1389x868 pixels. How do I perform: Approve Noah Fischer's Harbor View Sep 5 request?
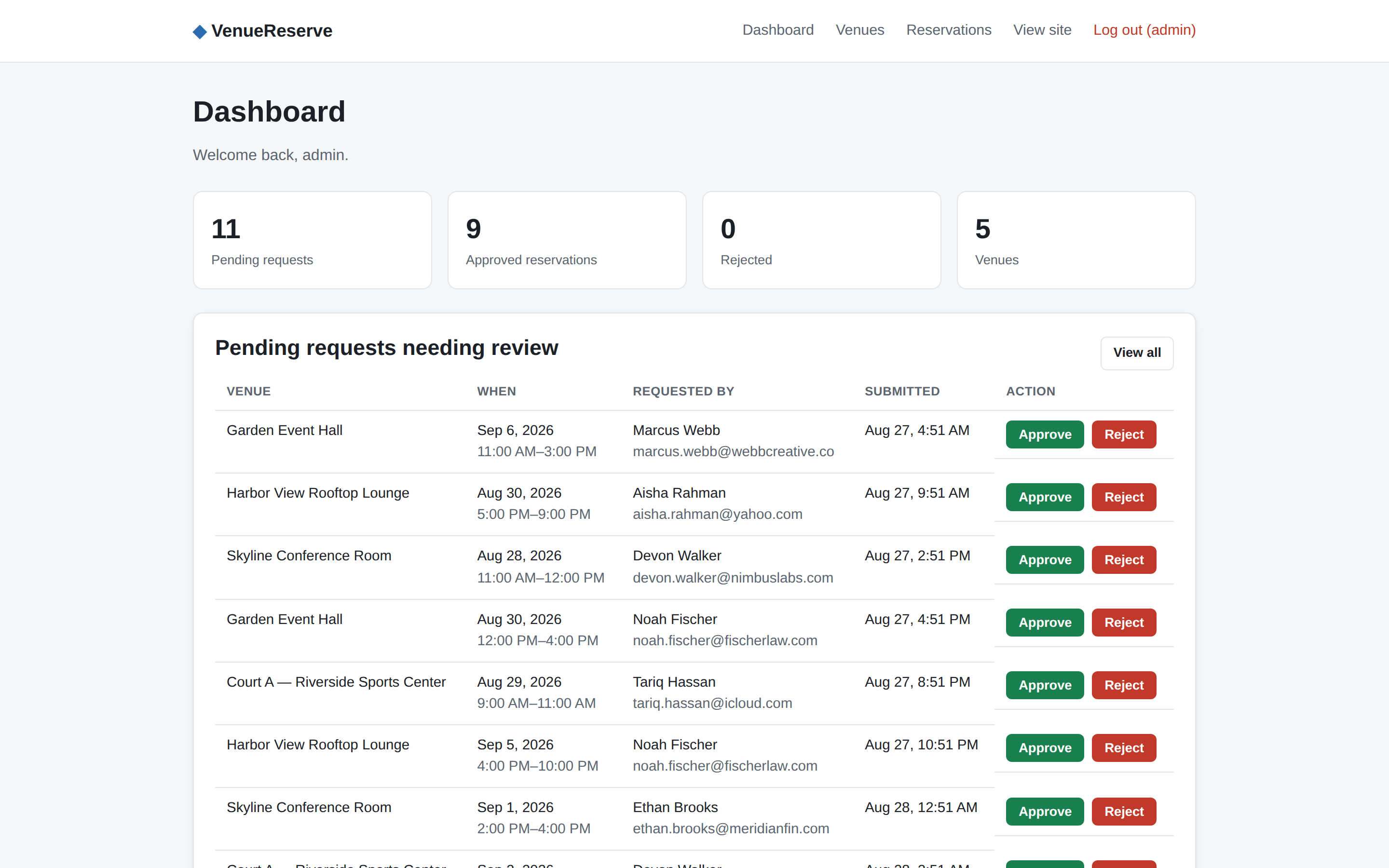[1045, 748]
